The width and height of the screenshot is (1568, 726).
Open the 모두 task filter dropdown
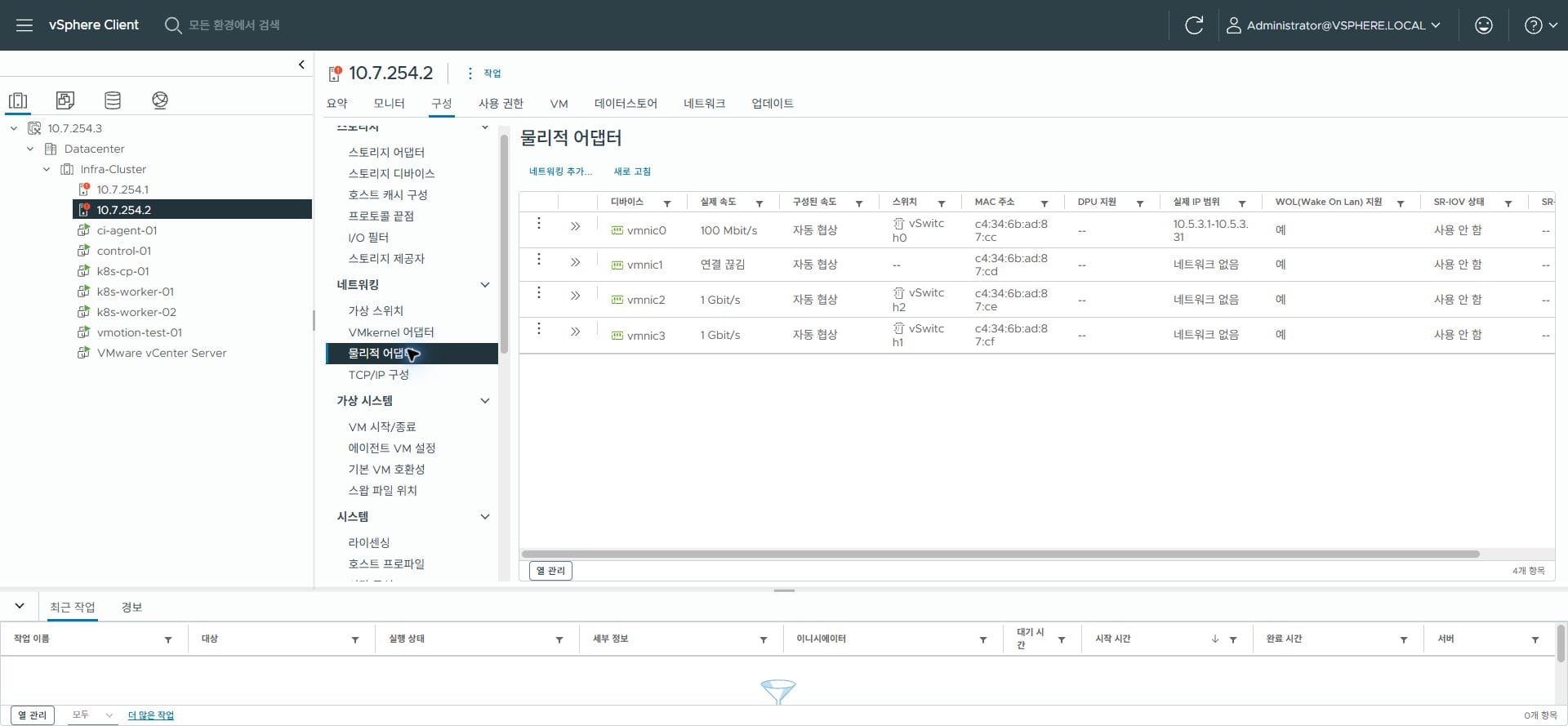[91, 715]
